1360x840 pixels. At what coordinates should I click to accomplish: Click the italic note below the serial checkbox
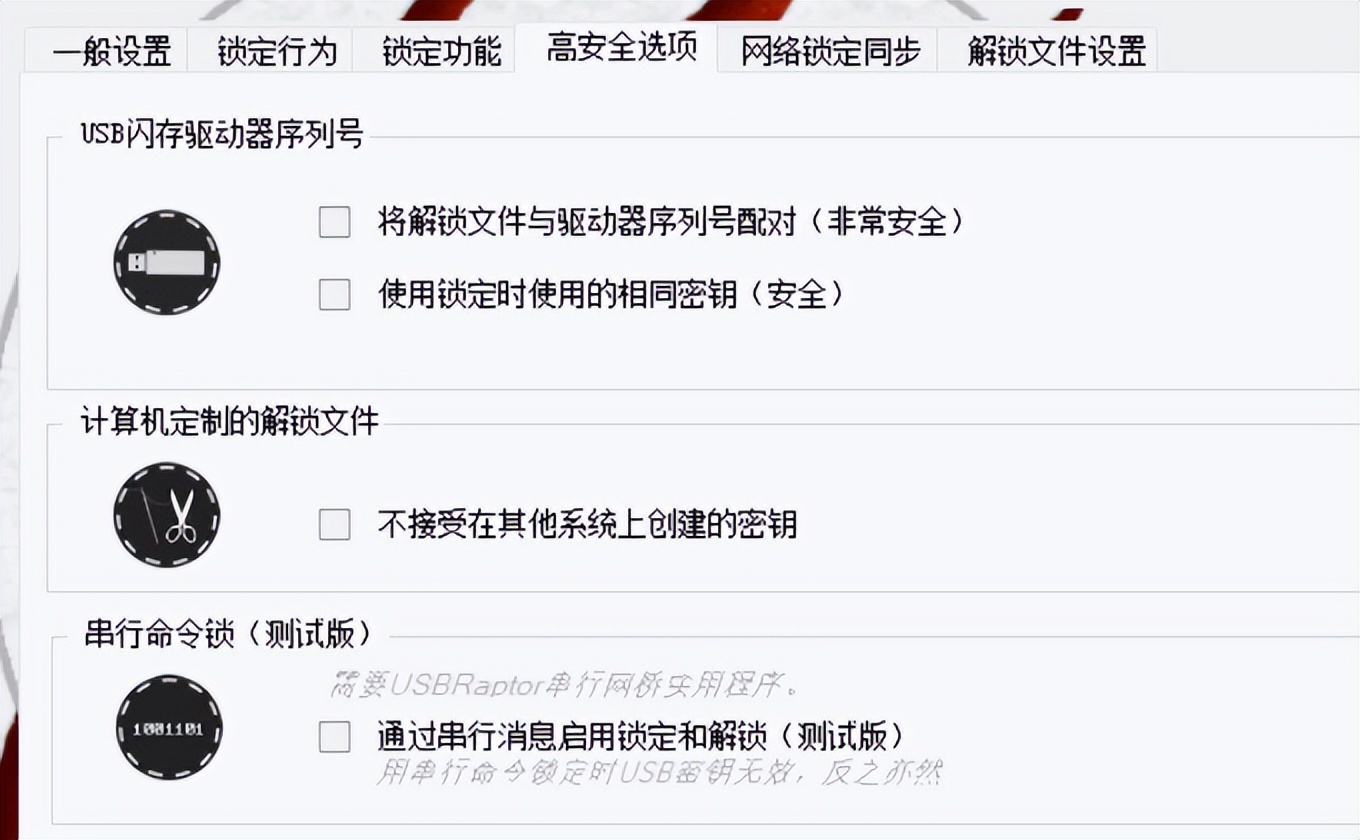click(x=659, y=773)
